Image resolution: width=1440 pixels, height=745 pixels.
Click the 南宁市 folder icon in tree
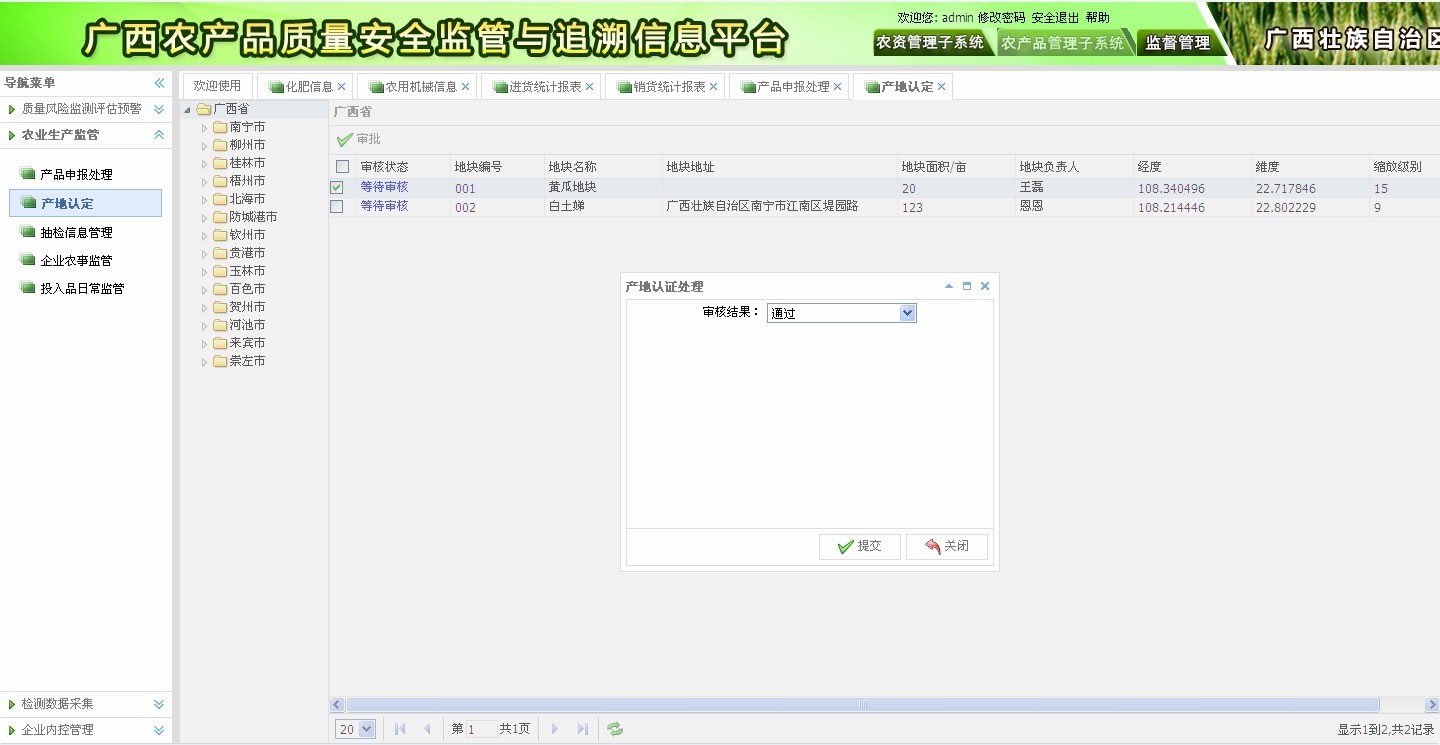[220, 127]
